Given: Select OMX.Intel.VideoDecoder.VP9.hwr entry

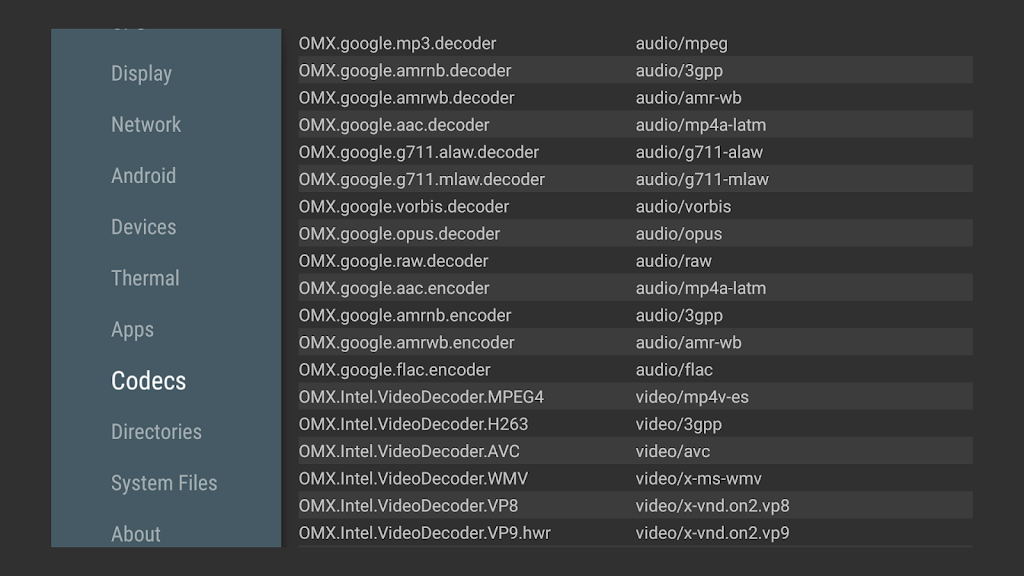Looking at the screenshot, I should (424, 533).
